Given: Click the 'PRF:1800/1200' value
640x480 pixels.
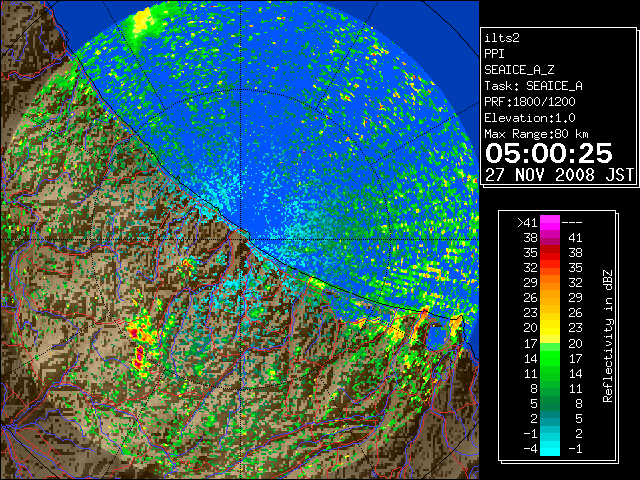Looking at the screenshot, I should 530,102.
